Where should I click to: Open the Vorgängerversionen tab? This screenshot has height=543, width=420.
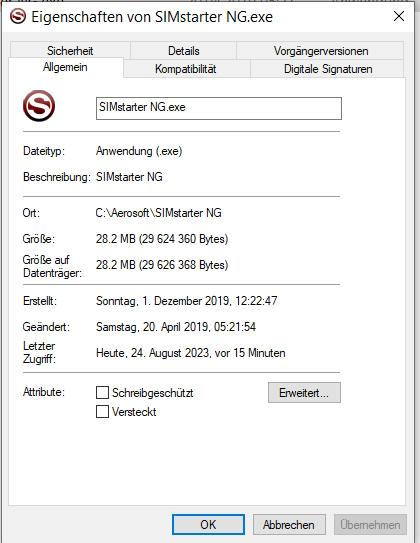tap(321, 51)
